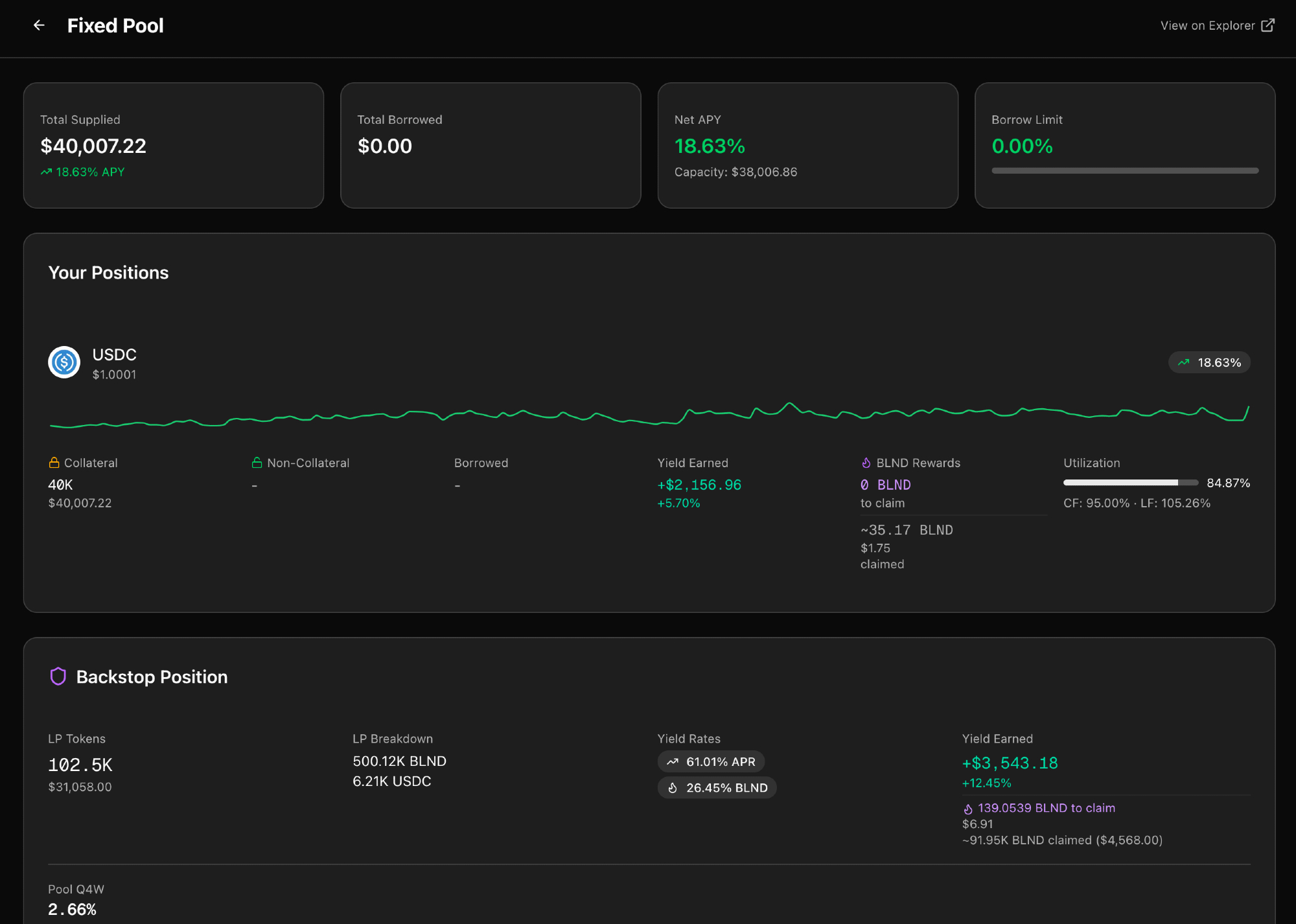Click the trend arrow beside 18.63% APY
This screenshot has width=1296, height=924.
tap(46, 172)
